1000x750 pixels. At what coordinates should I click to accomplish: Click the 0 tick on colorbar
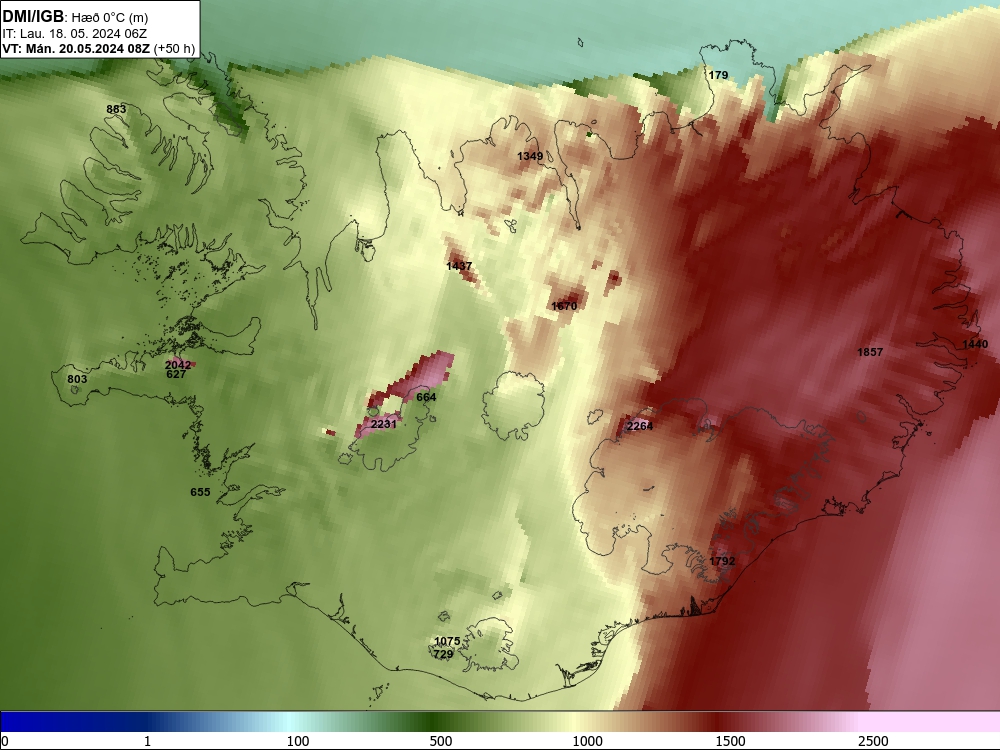pos(5,741)
